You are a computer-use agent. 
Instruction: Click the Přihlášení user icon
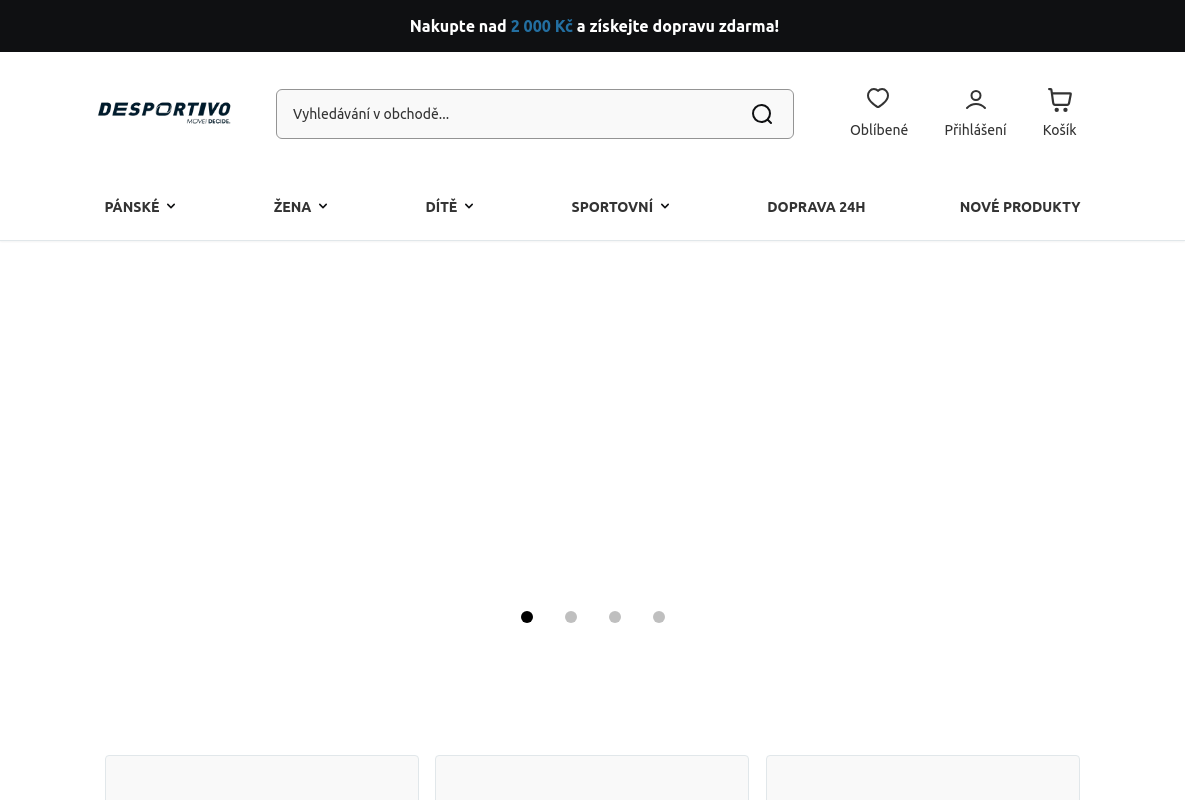click(x=976, y=99)
